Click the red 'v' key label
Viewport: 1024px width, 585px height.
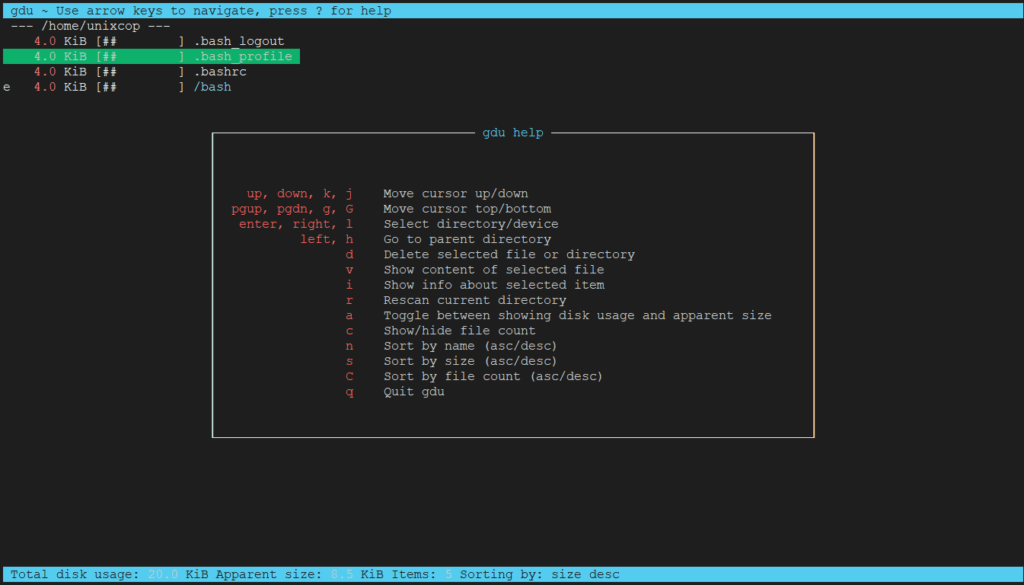tap(349, 270)
